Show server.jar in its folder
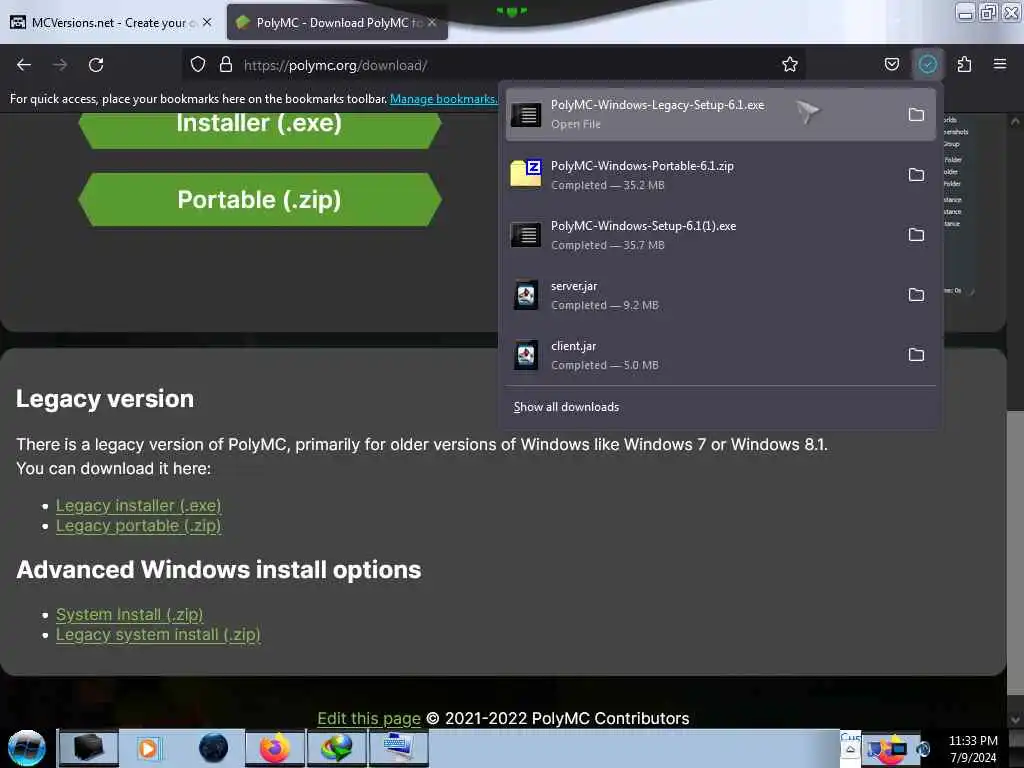 (x=916, y=295)
